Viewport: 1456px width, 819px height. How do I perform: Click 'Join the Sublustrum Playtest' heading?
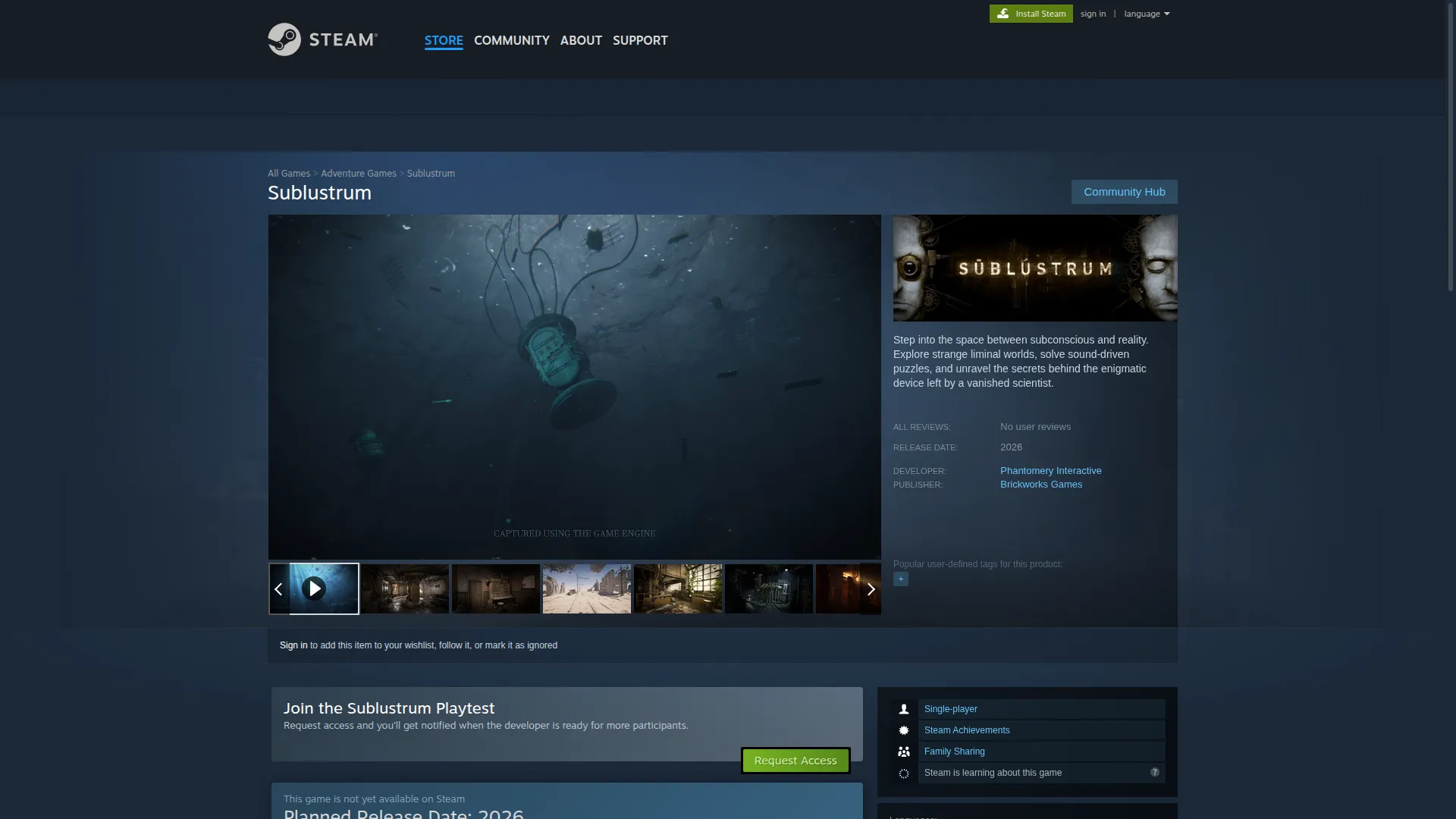click(389, 708)
